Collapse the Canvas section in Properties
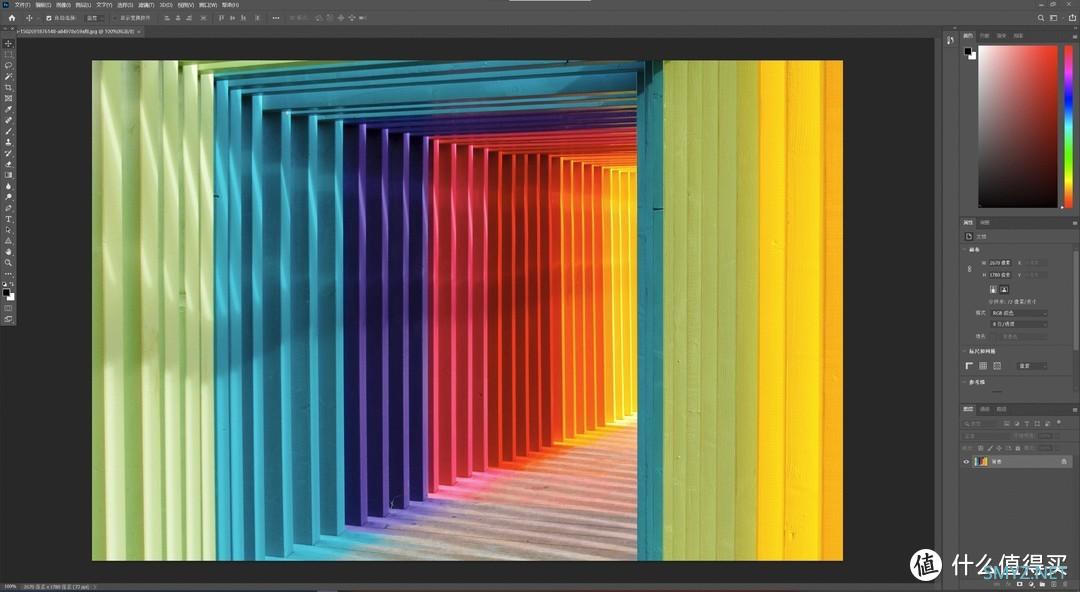Viewport: 1080px width, 592px height. (964, 249)
